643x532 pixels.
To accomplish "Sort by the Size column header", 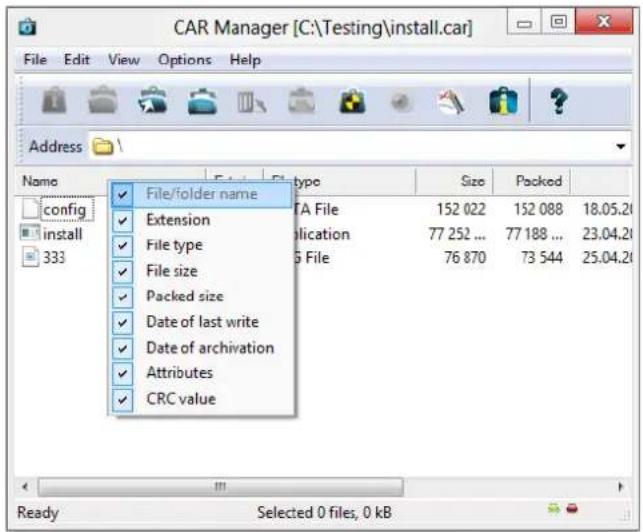I will (454, 181).
